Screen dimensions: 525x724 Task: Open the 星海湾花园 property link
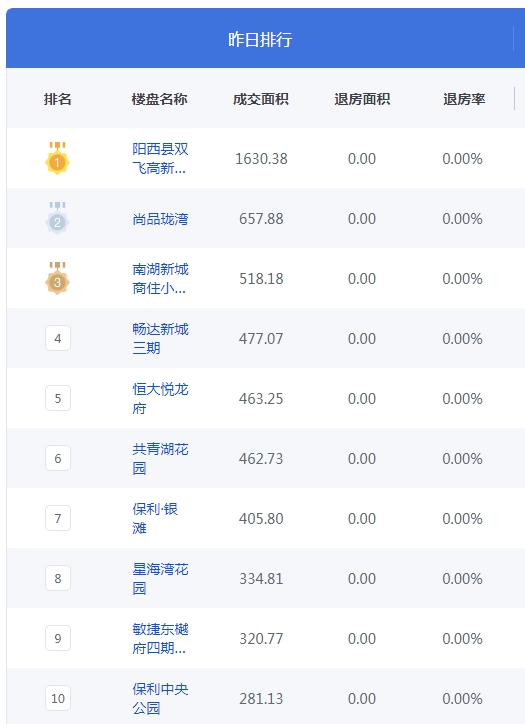coord(160,579)
